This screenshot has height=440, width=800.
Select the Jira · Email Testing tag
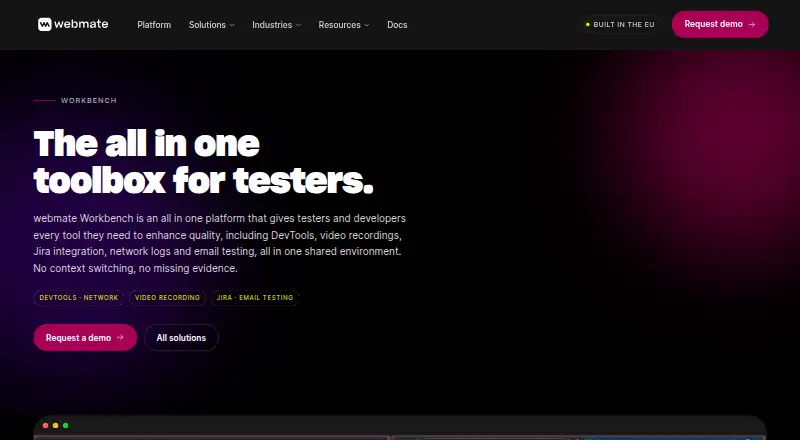[x=255, y=298]
